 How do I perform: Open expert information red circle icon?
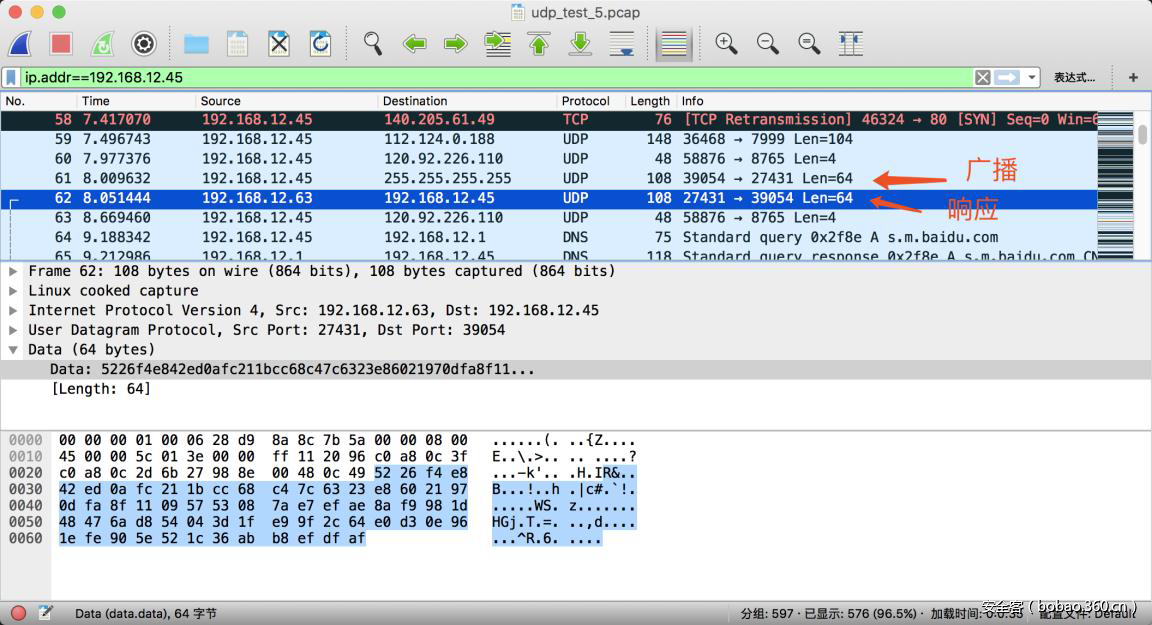[x=18, y=613]
